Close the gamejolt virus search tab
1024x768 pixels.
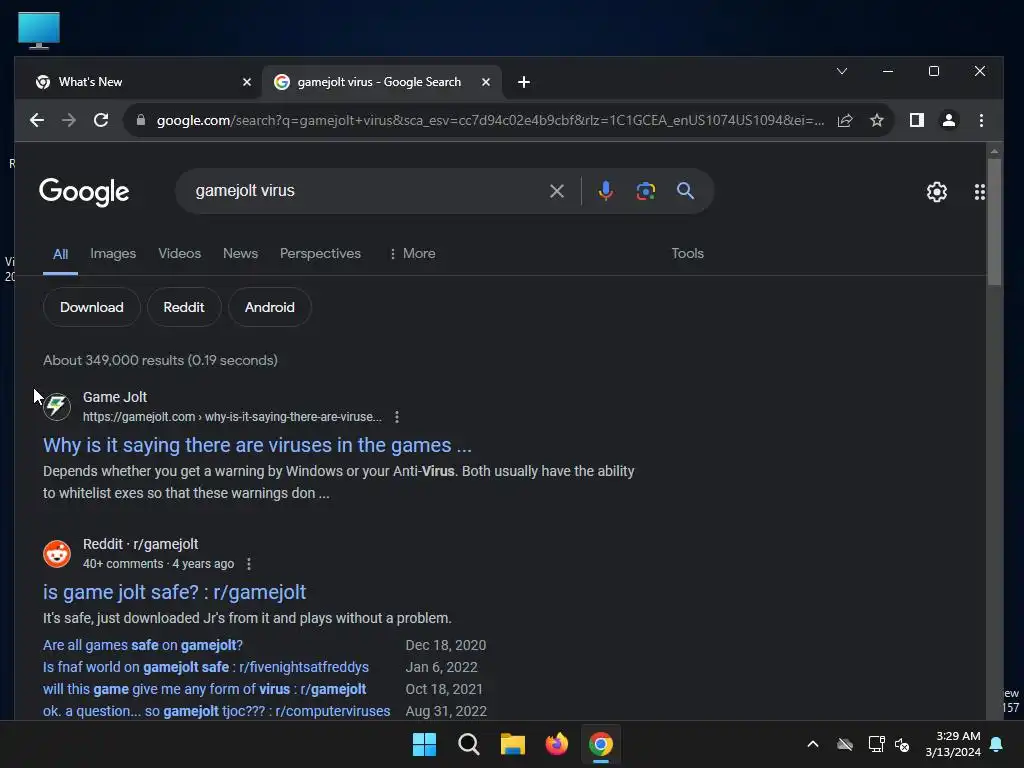pyautogui.click(x=486, y=82)
